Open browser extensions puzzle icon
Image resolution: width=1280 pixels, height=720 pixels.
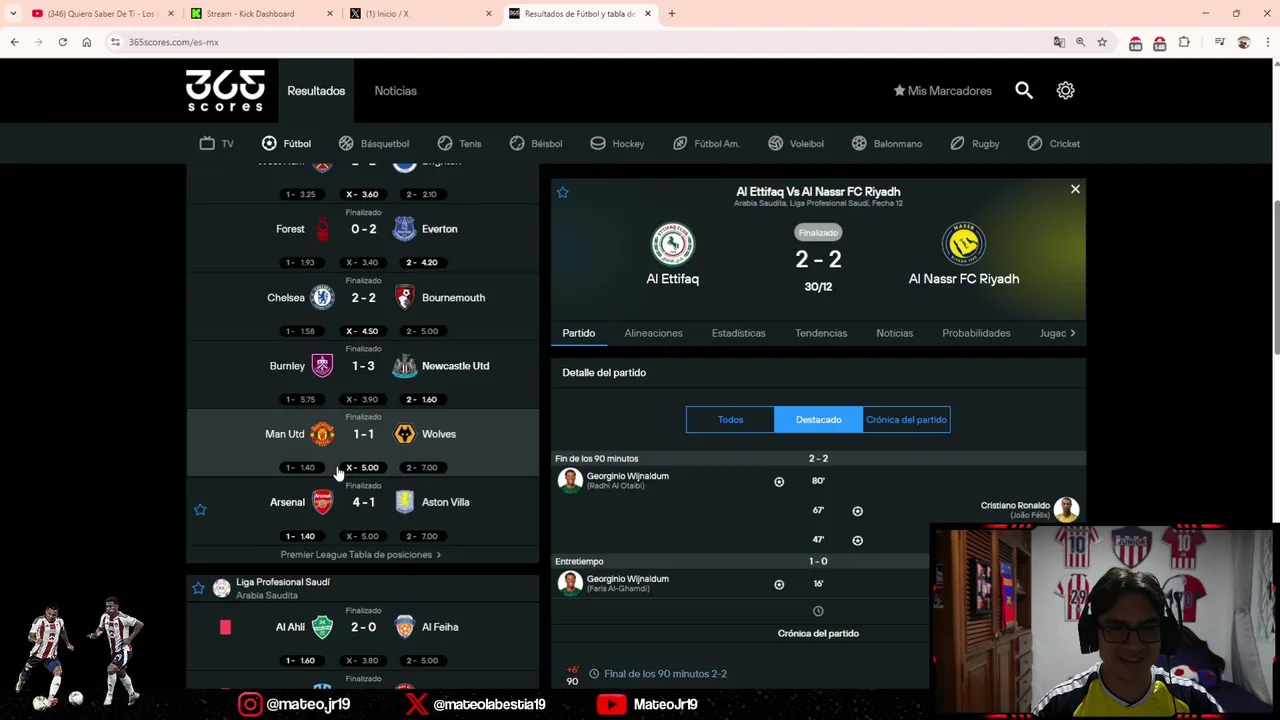coord(1184,42)
